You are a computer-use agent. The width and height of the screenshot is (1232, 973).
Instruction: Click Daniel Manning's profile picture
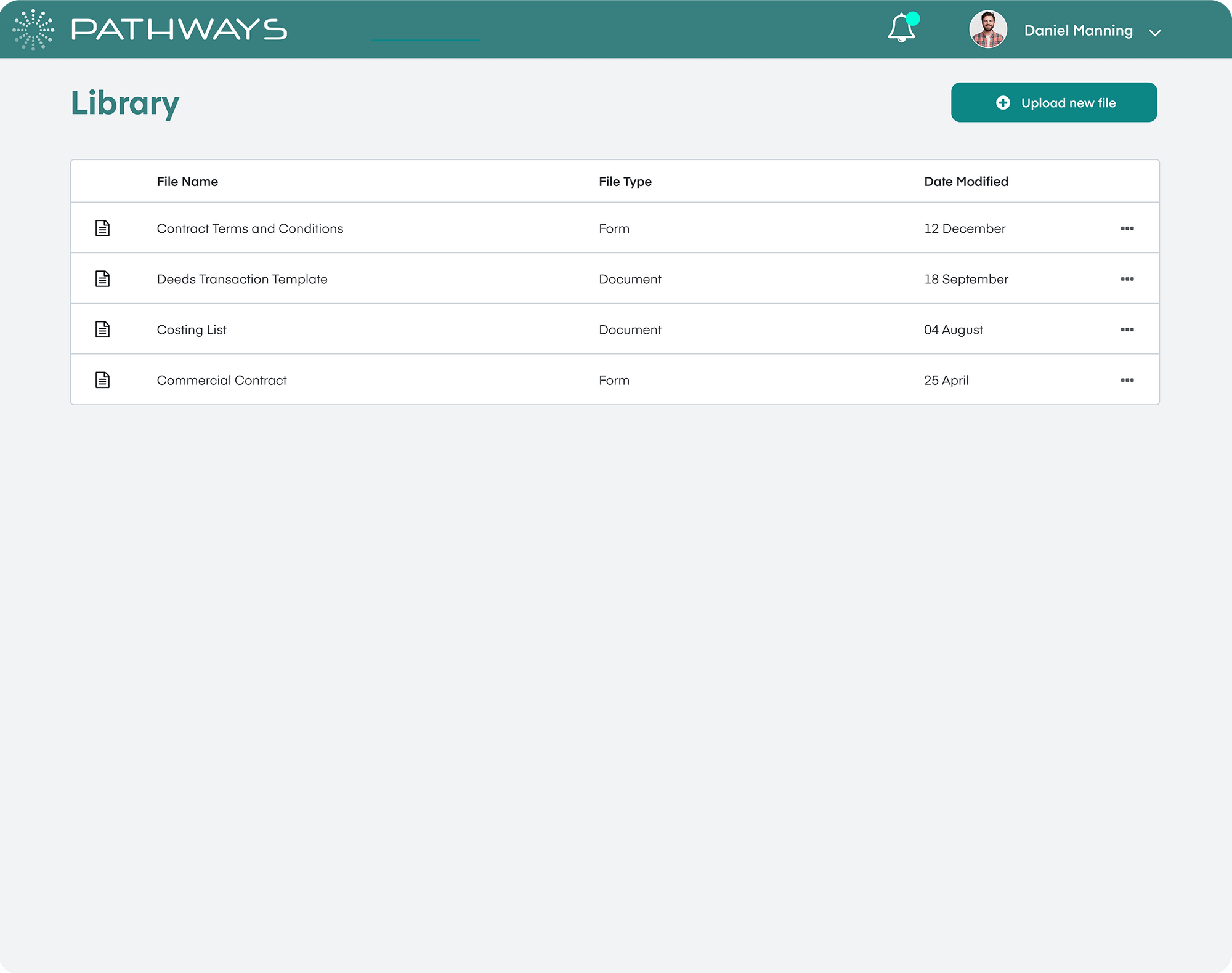pos(988,28)
